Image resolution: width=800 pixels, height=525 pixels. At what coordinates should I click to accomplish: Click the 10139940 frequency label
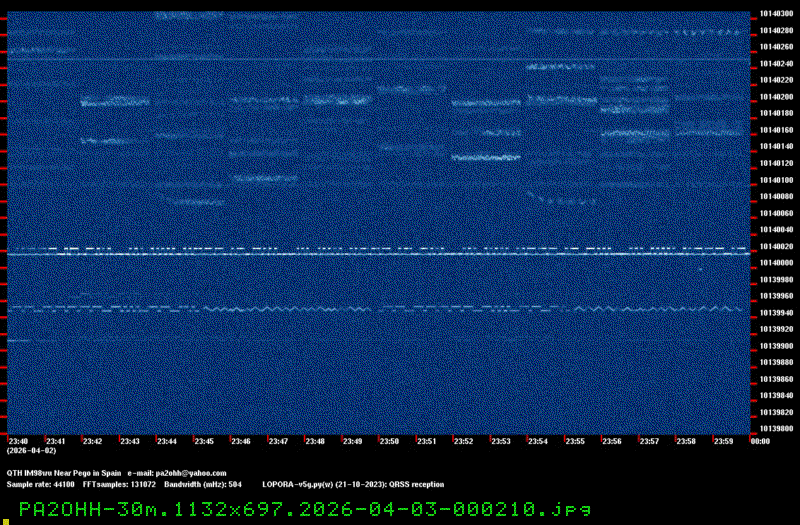(777, 313)
